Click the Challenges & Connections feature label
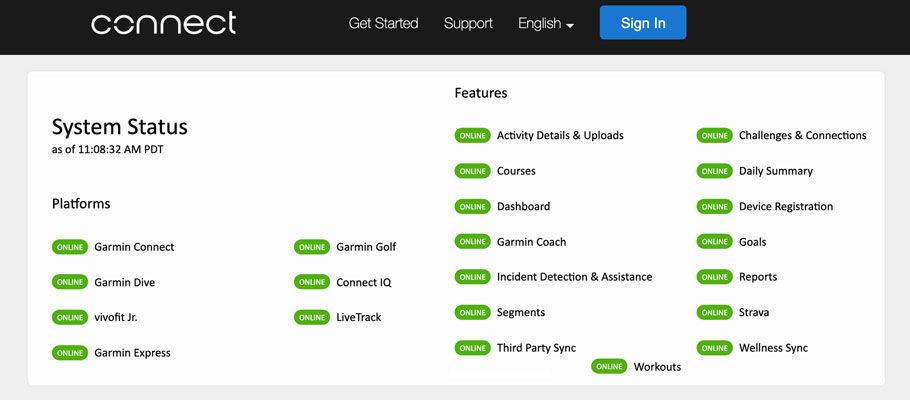 (x=802, y=135)
